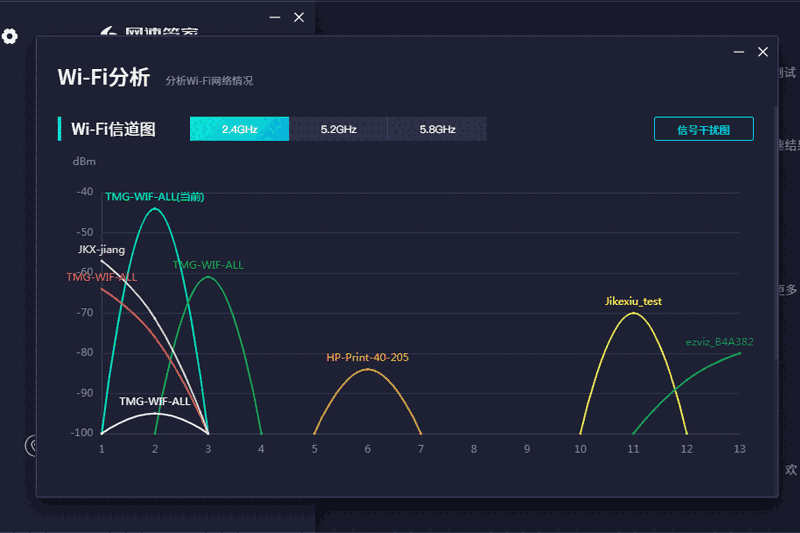This screenshot has width=800, height=533.
Task: Click the Wi-Fi信道图 section heading
Action: click(x=112, y=129)
